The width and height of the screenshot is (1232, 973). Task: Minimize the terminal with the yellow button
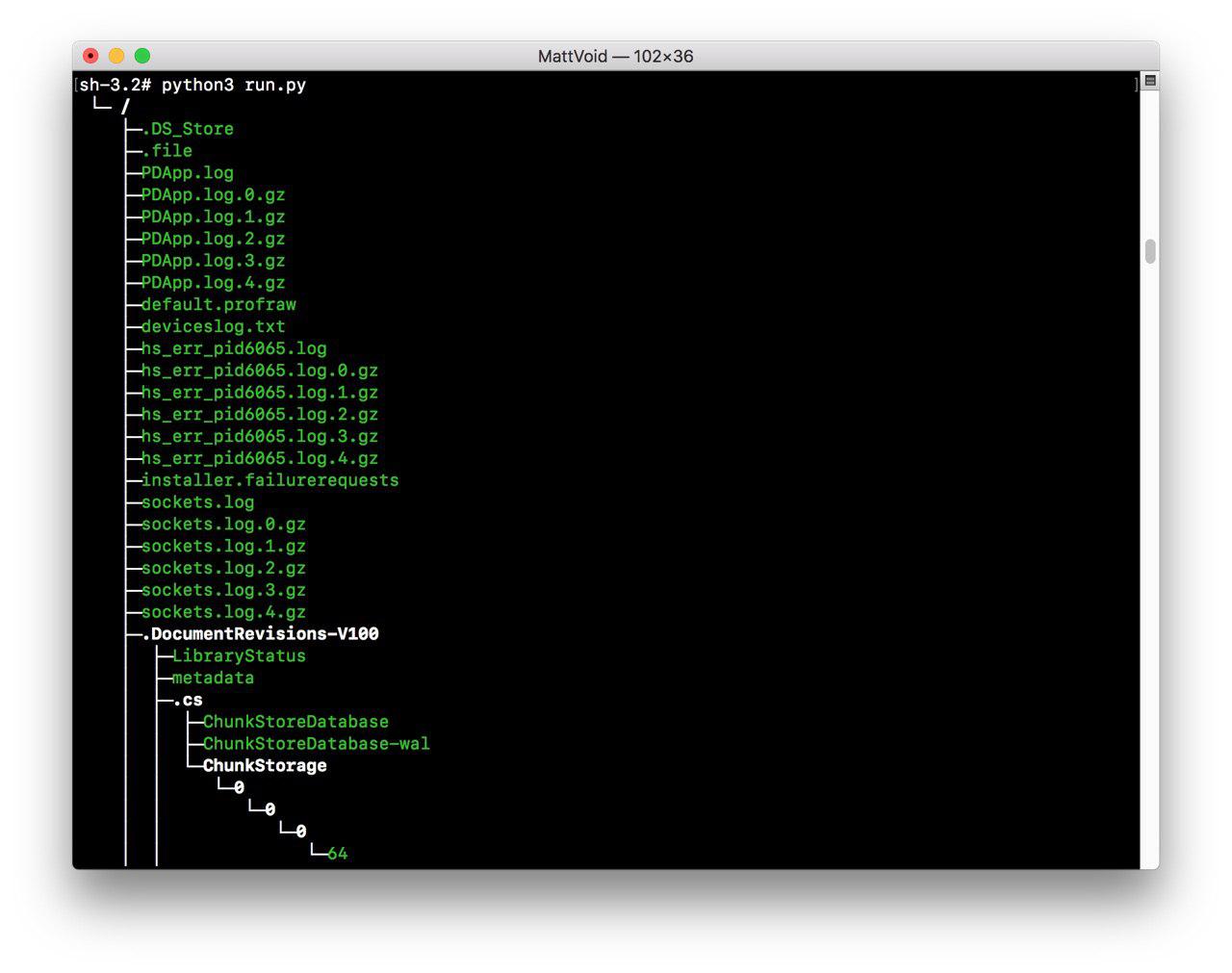click(x=116, y=56)
